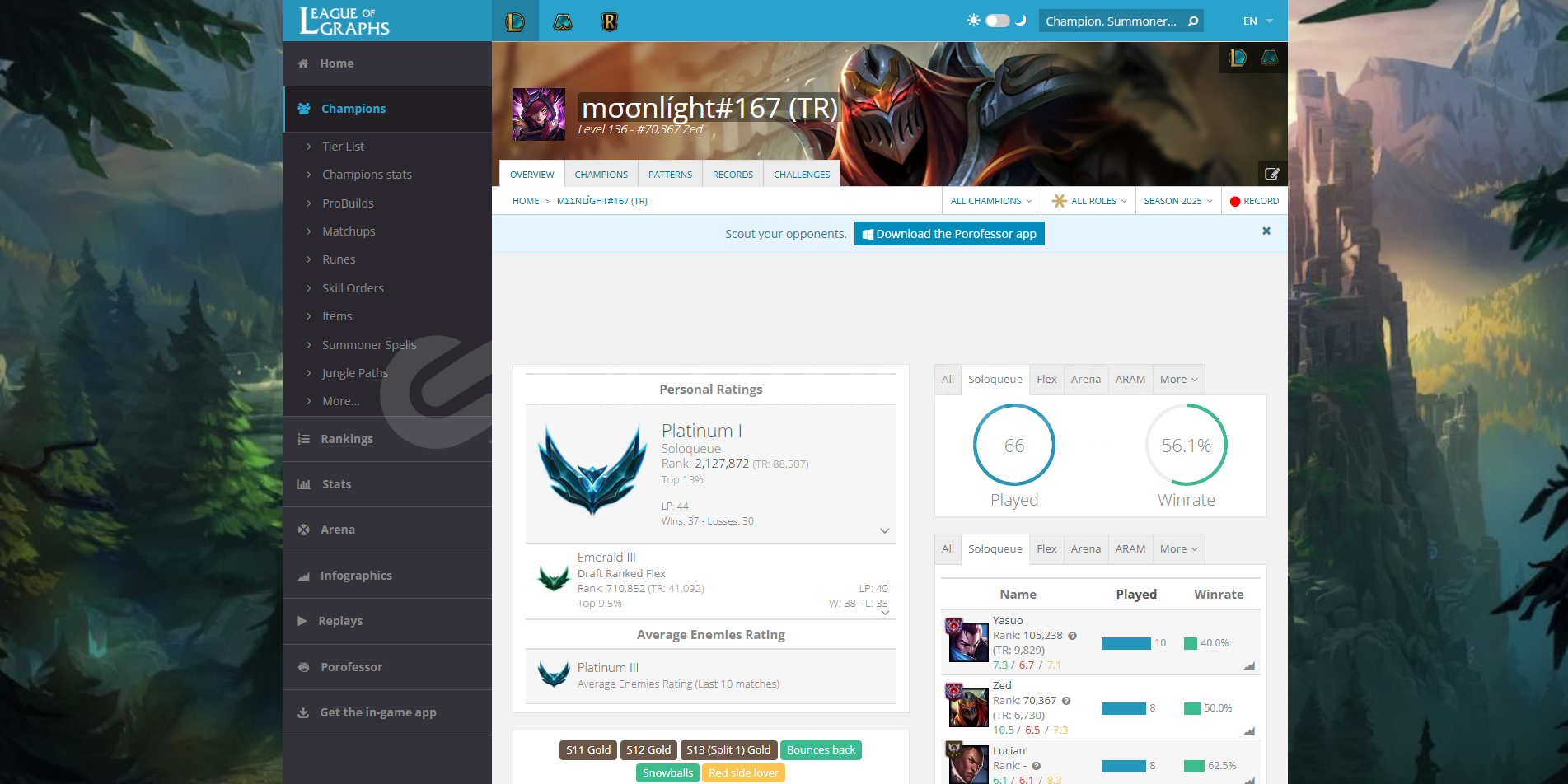Image resolution: width=1568 pixels, height=784 pixels.
Task: Open Tier List in sidebar
Action: (x=343, y=147)
